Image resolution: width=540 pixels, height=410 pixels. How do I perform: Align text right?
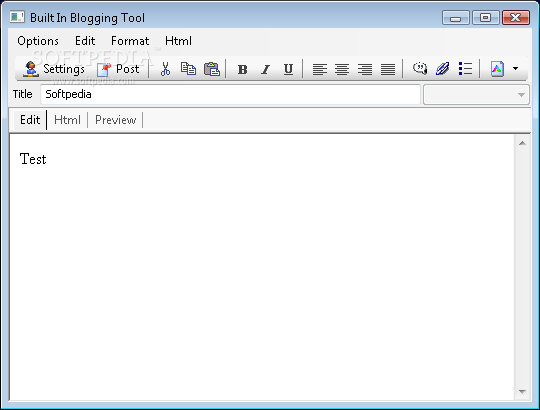[x=365, y=69]
